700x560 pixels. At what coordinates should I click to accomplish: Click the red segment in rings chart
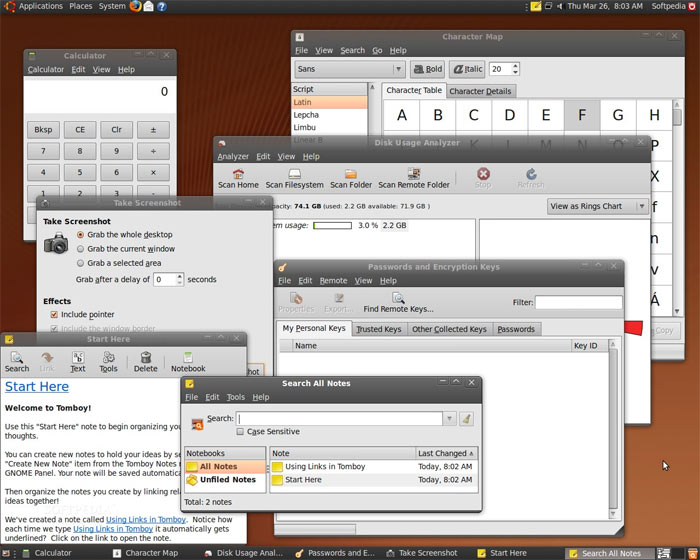tap(634, 327)
